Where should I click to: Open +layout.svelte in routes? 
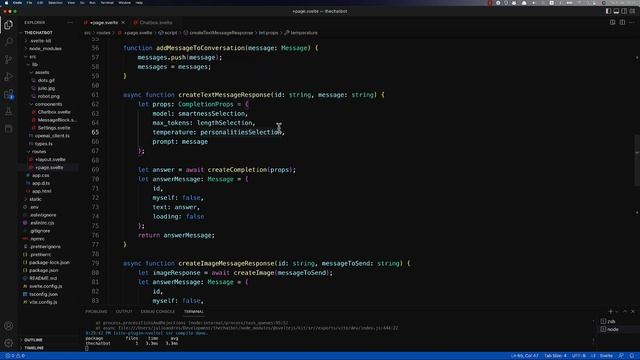point(50,160)
